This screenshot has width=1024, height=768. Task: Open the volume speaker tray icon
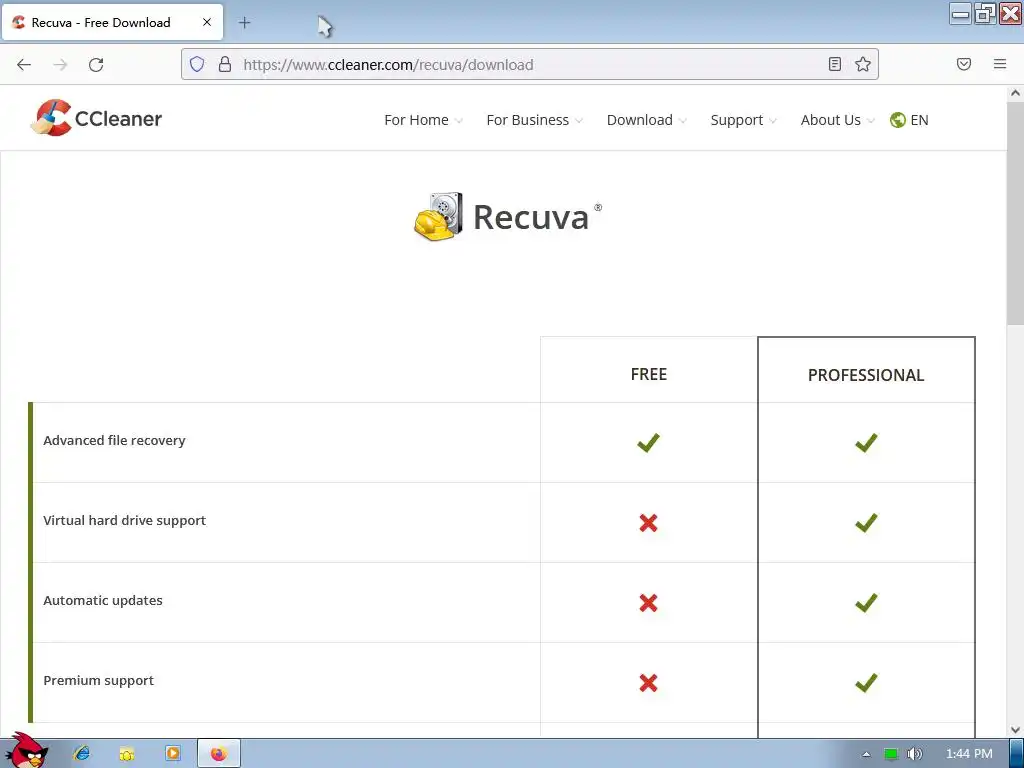(x=914, y=754)
